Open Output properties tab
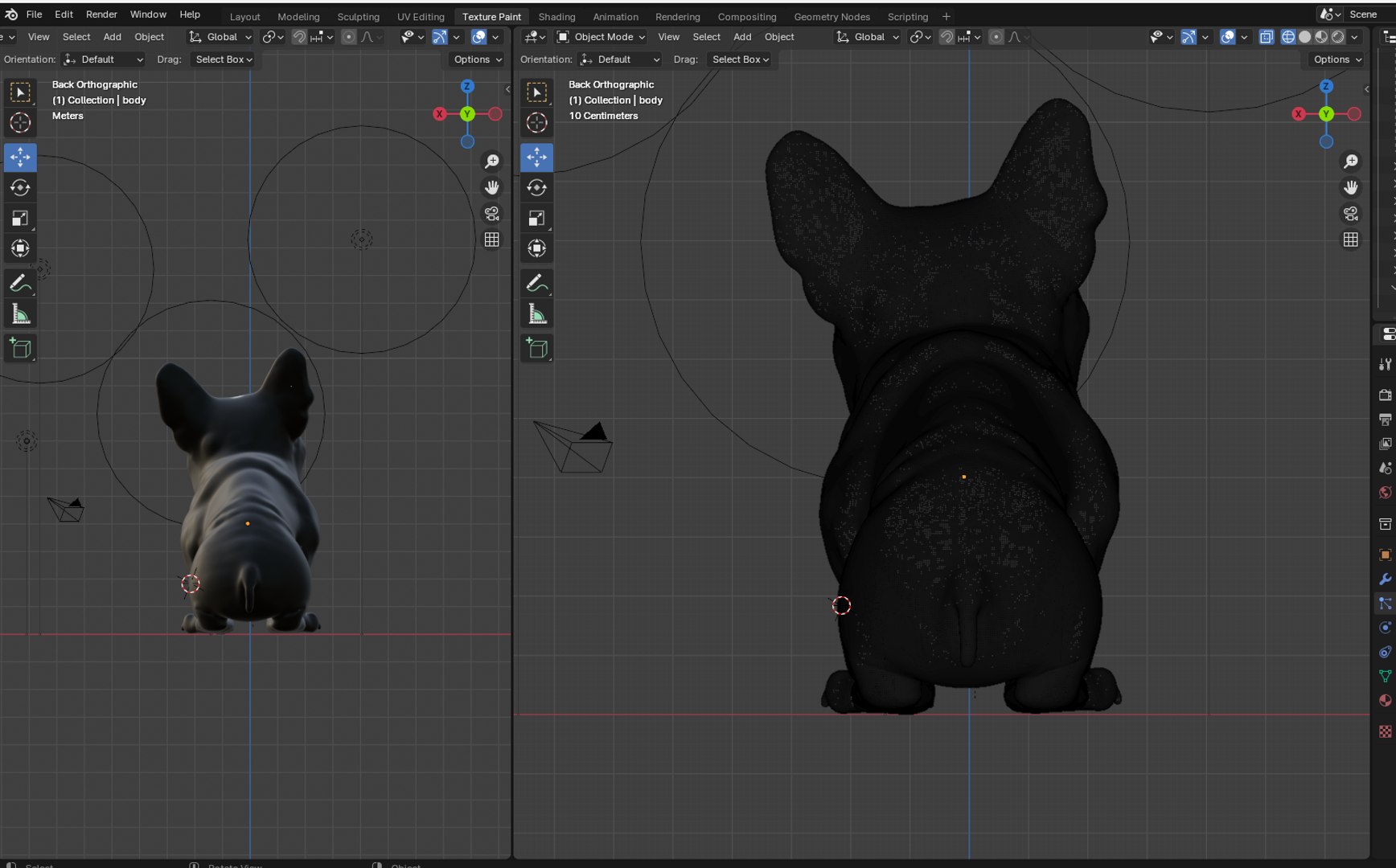Image resolution: width=1396 pixels, height=868 pixels. point(1385,420)
